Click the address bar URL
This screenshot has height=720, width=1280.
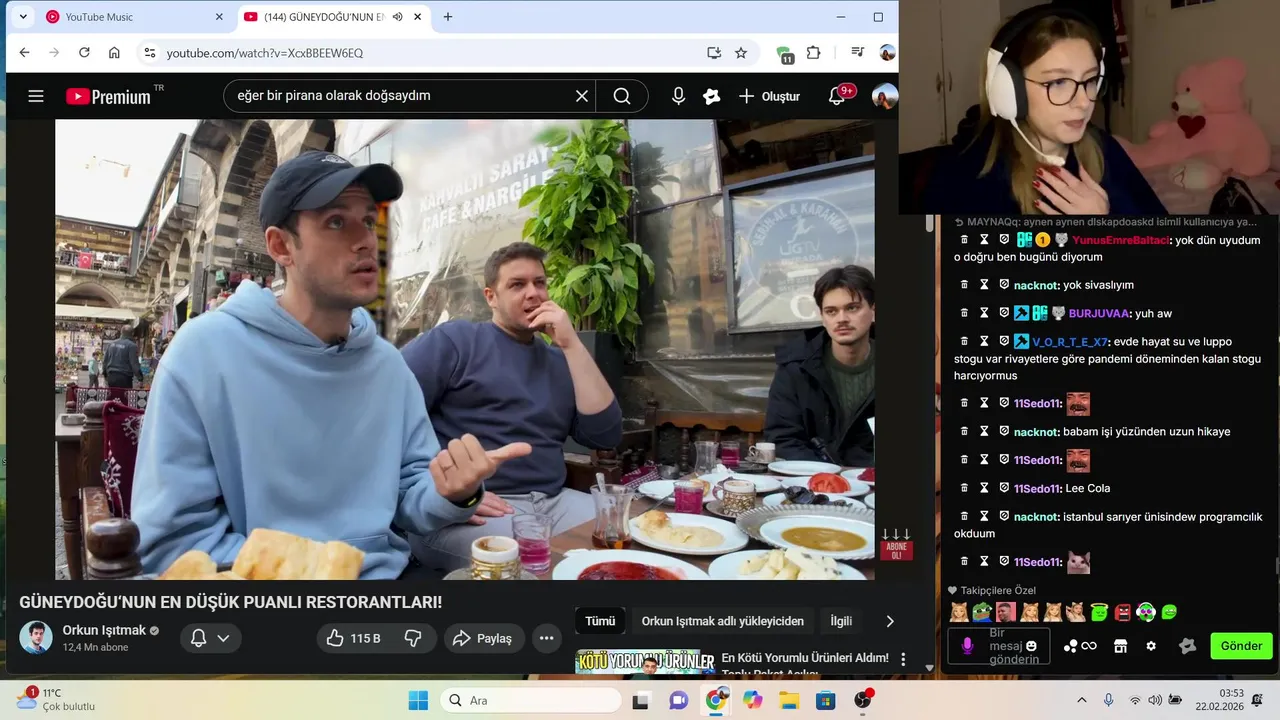[x=265, y=53]
